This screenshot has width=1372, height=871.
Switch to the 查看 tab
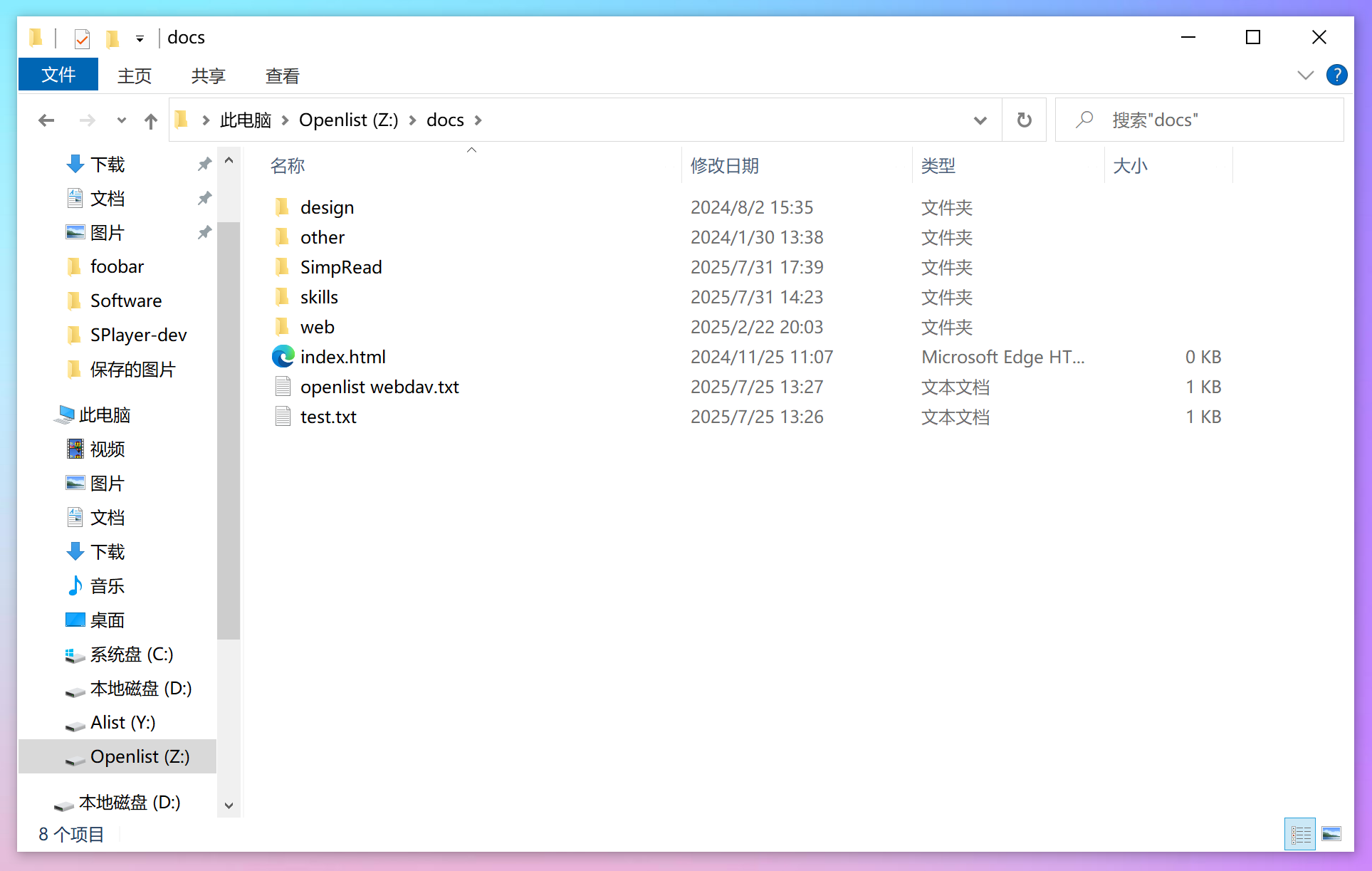click(282, 75)
